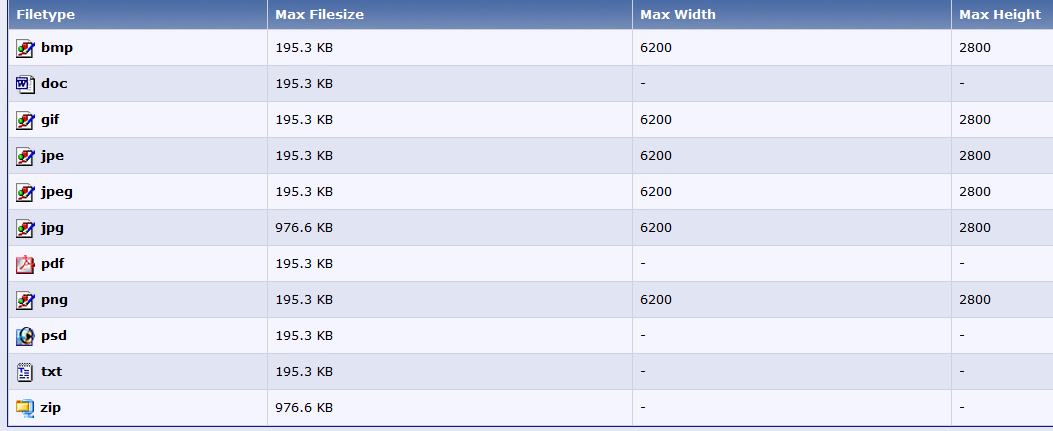Click the bmp max width 6200 cell
Screen dimensions: 1053x431
[792, 48]
